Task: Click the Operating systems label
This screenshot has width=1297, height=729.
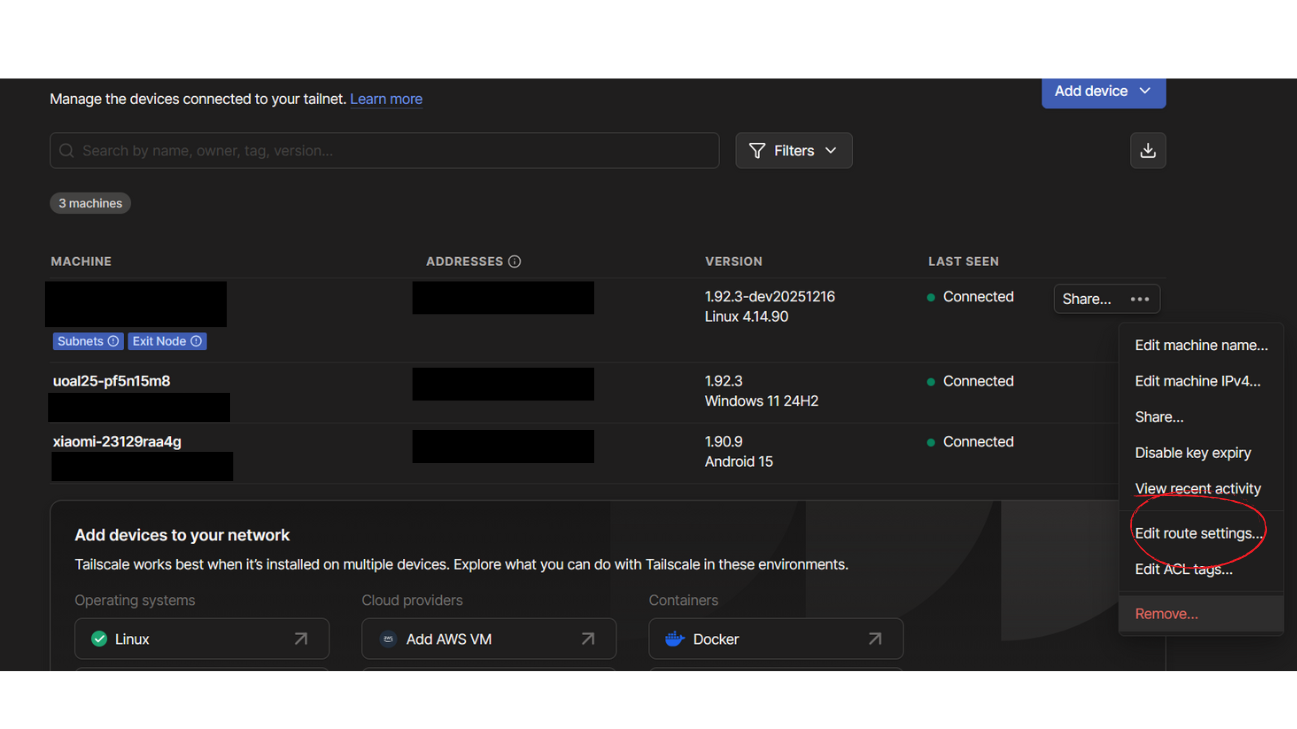Action: coord(135,600)
